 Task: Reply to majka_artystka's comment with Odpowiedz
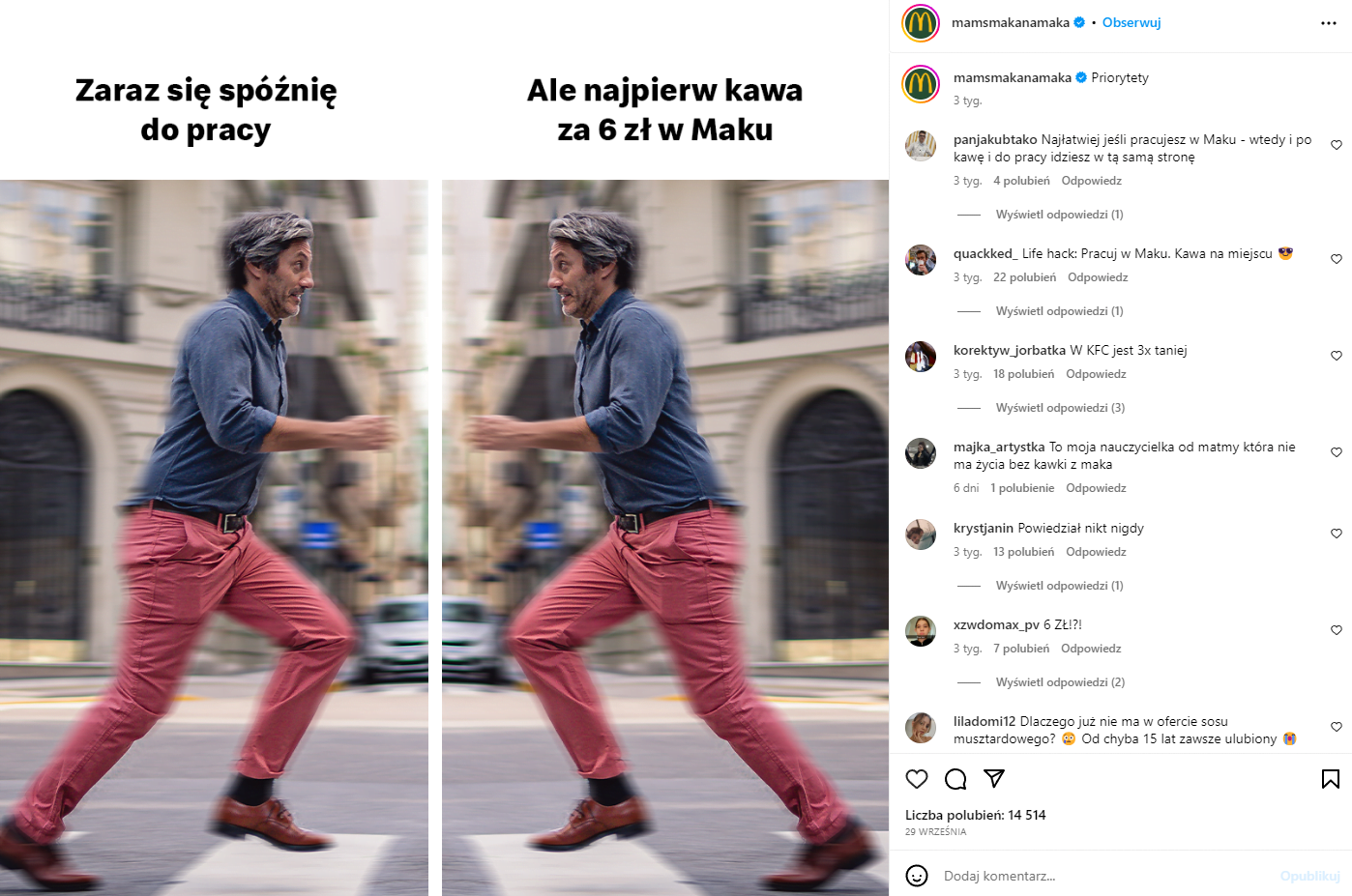(1096, 488)
